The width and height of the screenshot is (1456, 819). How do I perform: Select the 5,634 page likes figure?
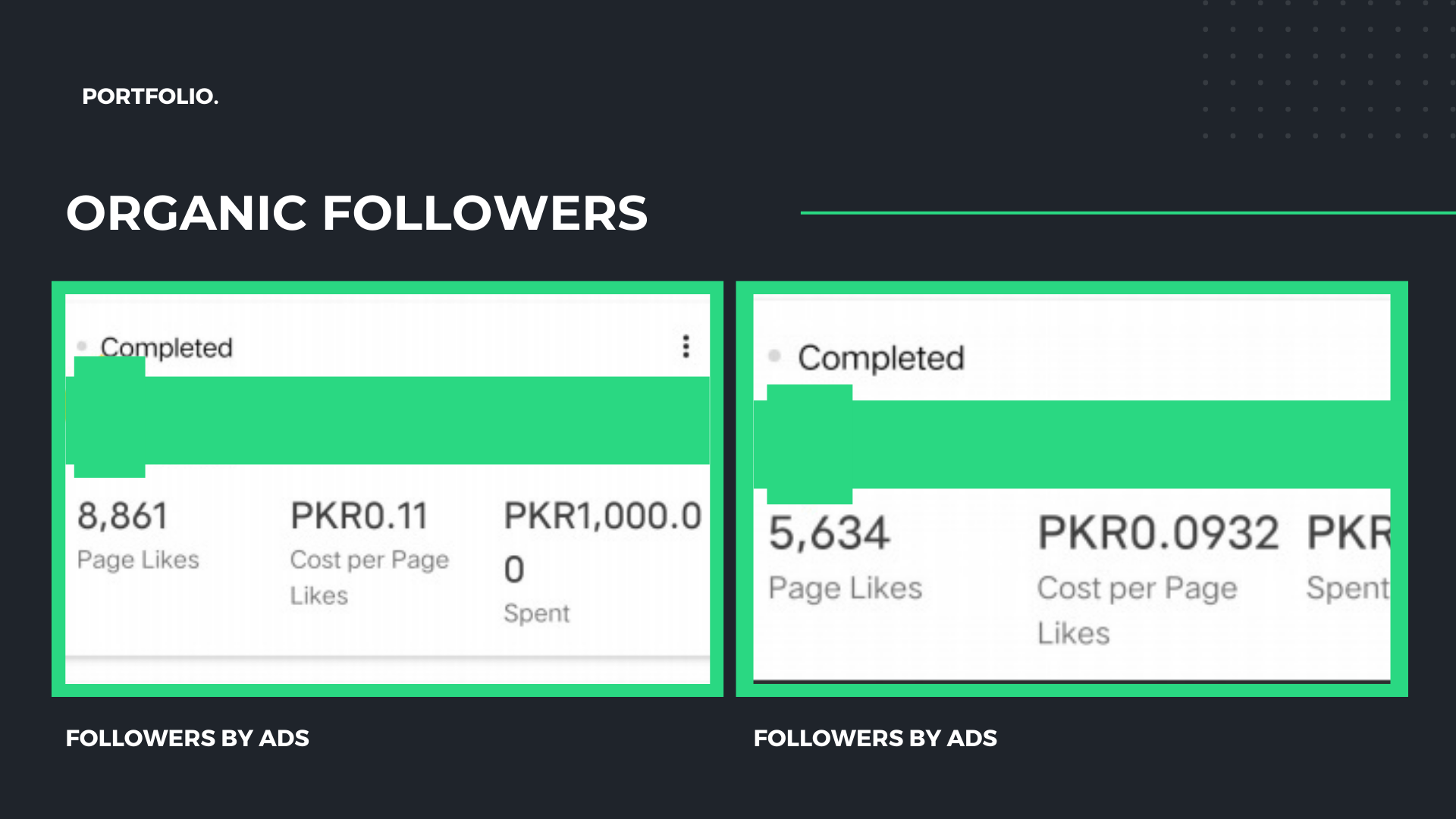[x=829, y=533]
